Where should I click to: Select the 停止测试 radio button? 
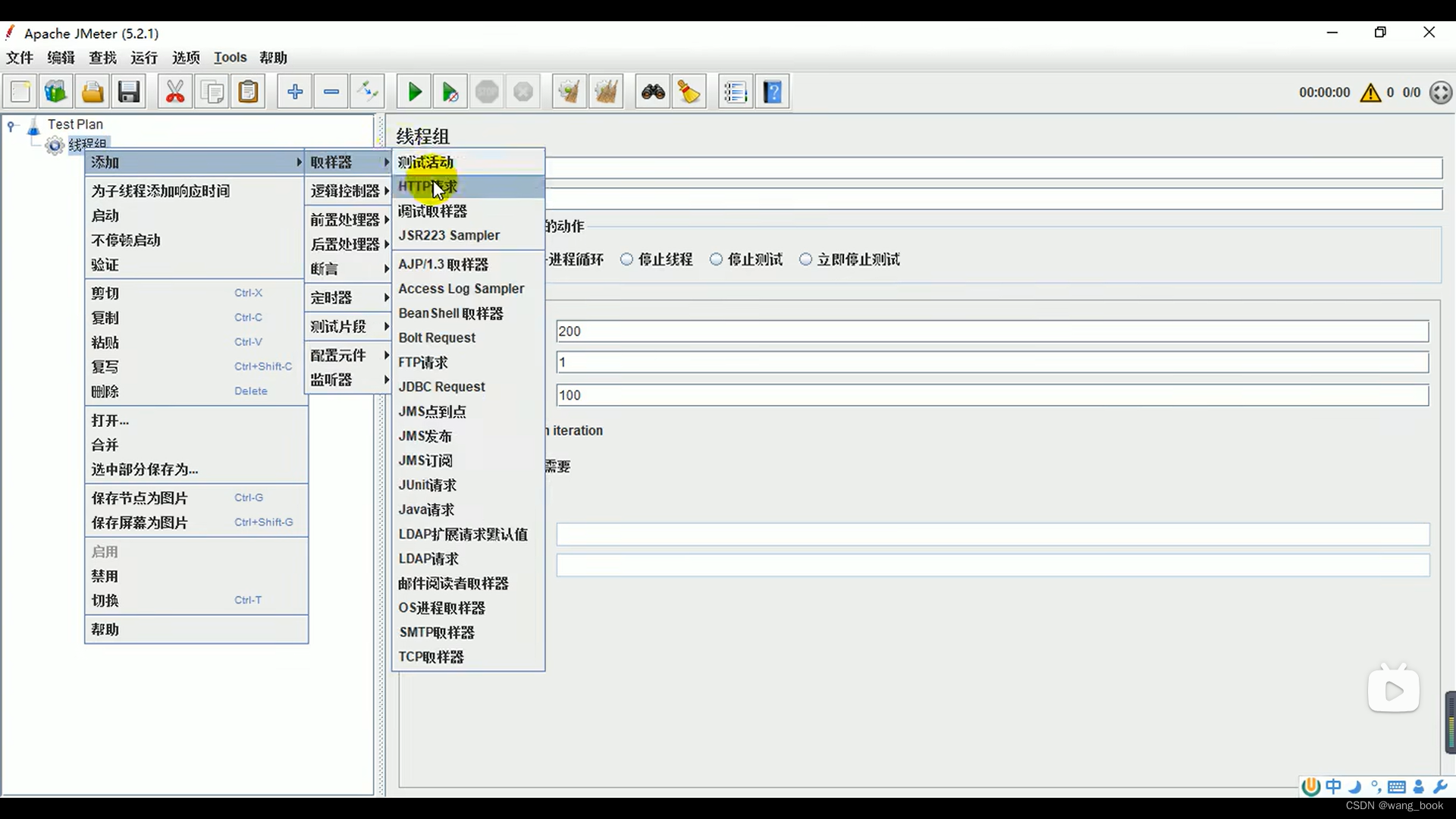[x=717, y=259]
